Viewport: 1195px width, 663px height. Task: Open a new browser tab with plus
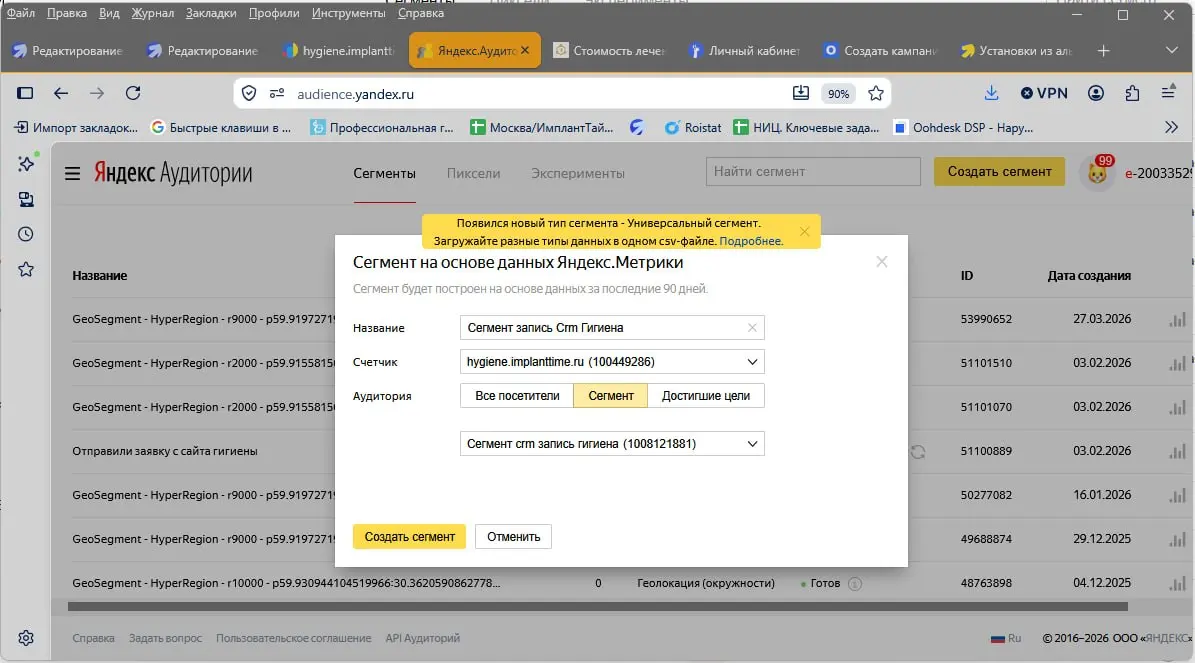tap(1104, 50)
